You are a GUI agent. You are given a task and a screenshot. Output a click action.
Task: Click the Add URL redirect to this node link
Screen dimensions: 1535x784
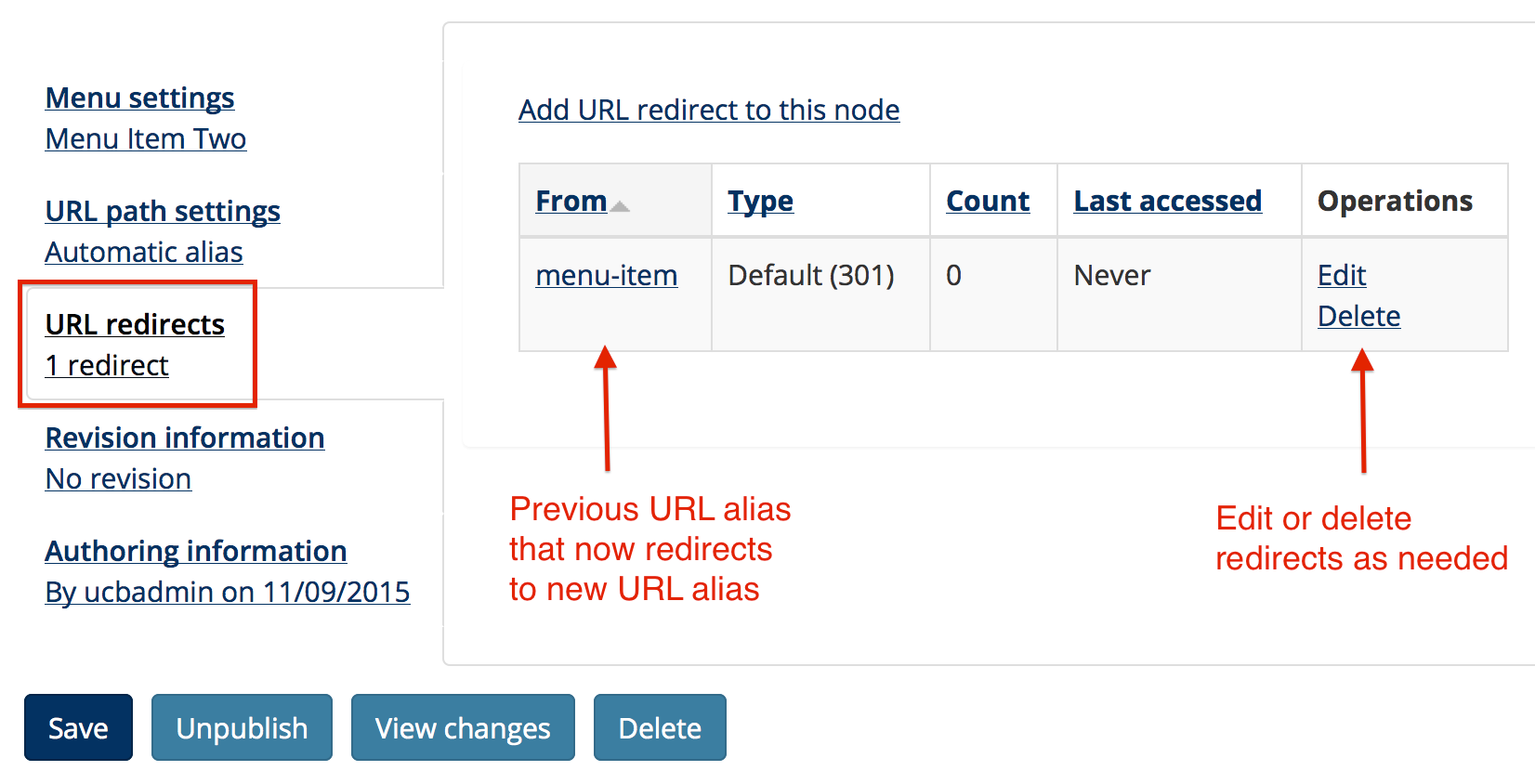(709, 110)
